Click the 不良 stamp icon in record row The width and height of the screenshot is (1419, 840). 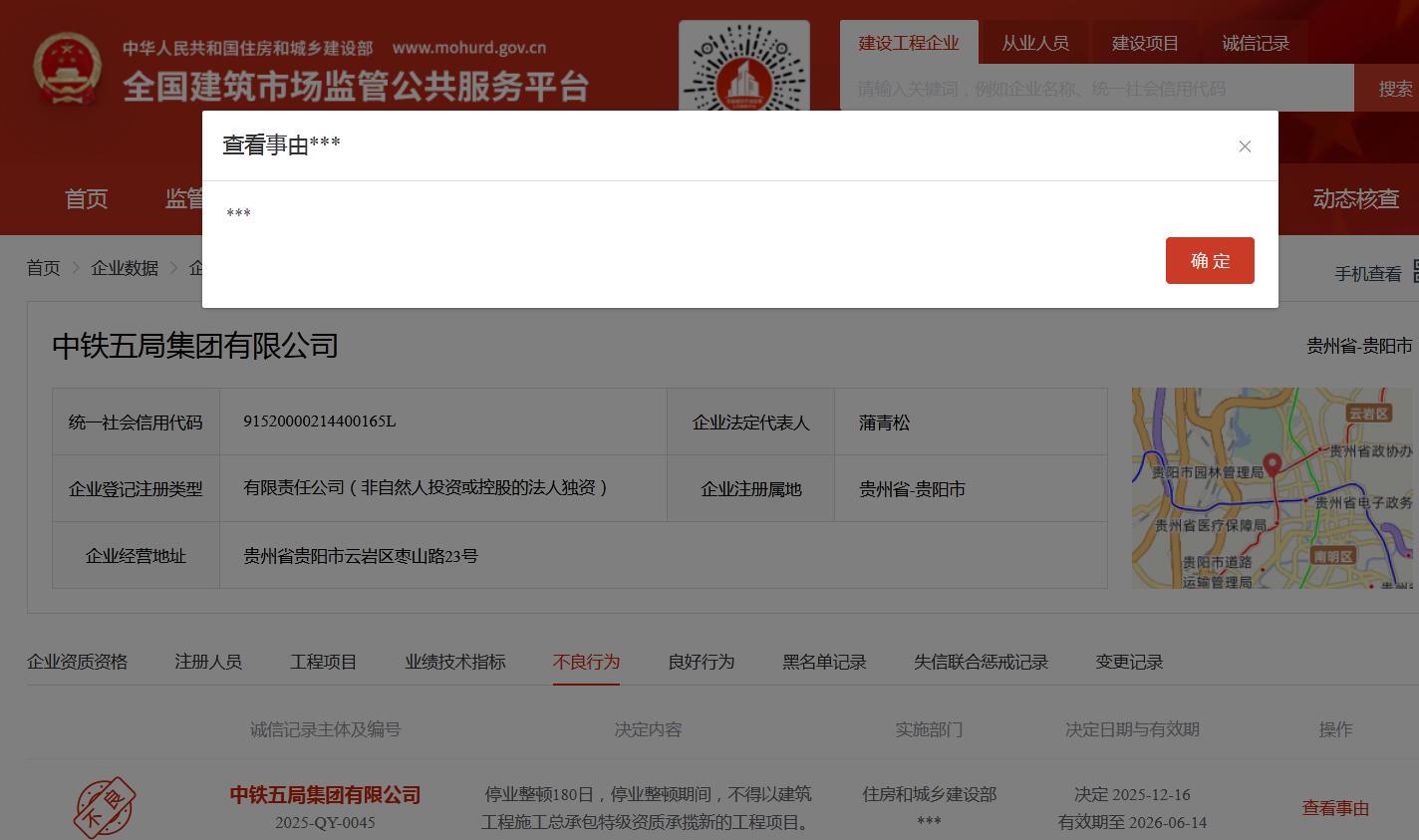coord(105,807)
